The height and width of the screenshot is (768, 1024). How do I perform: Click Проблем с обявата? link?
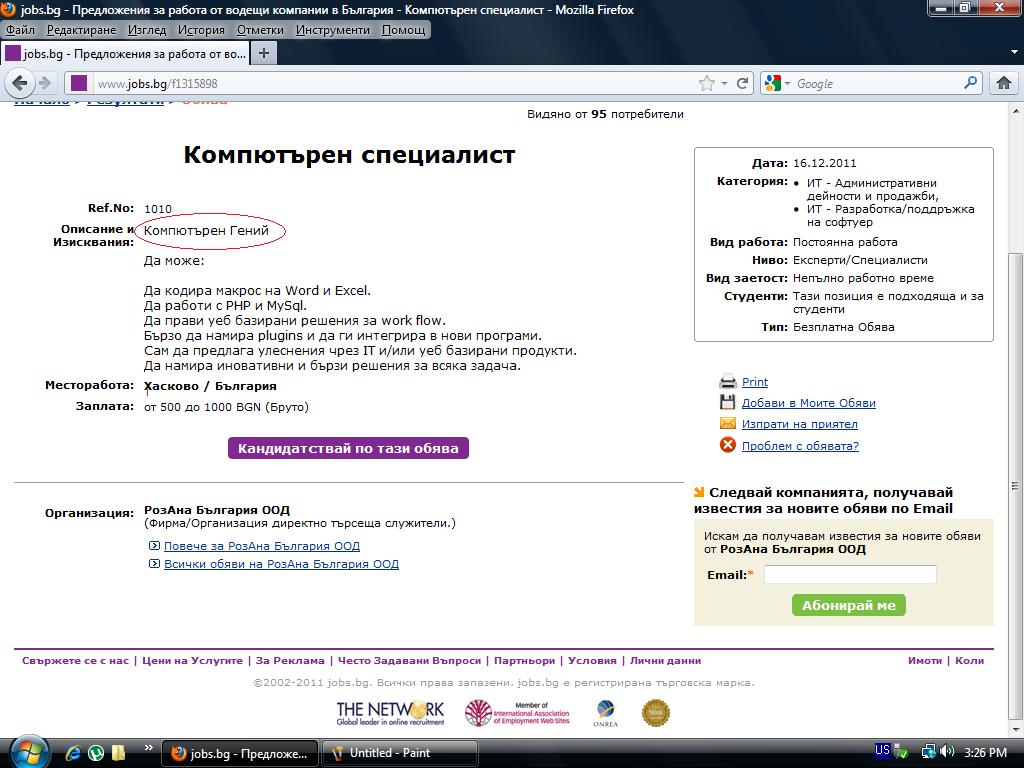click(800, 446)
